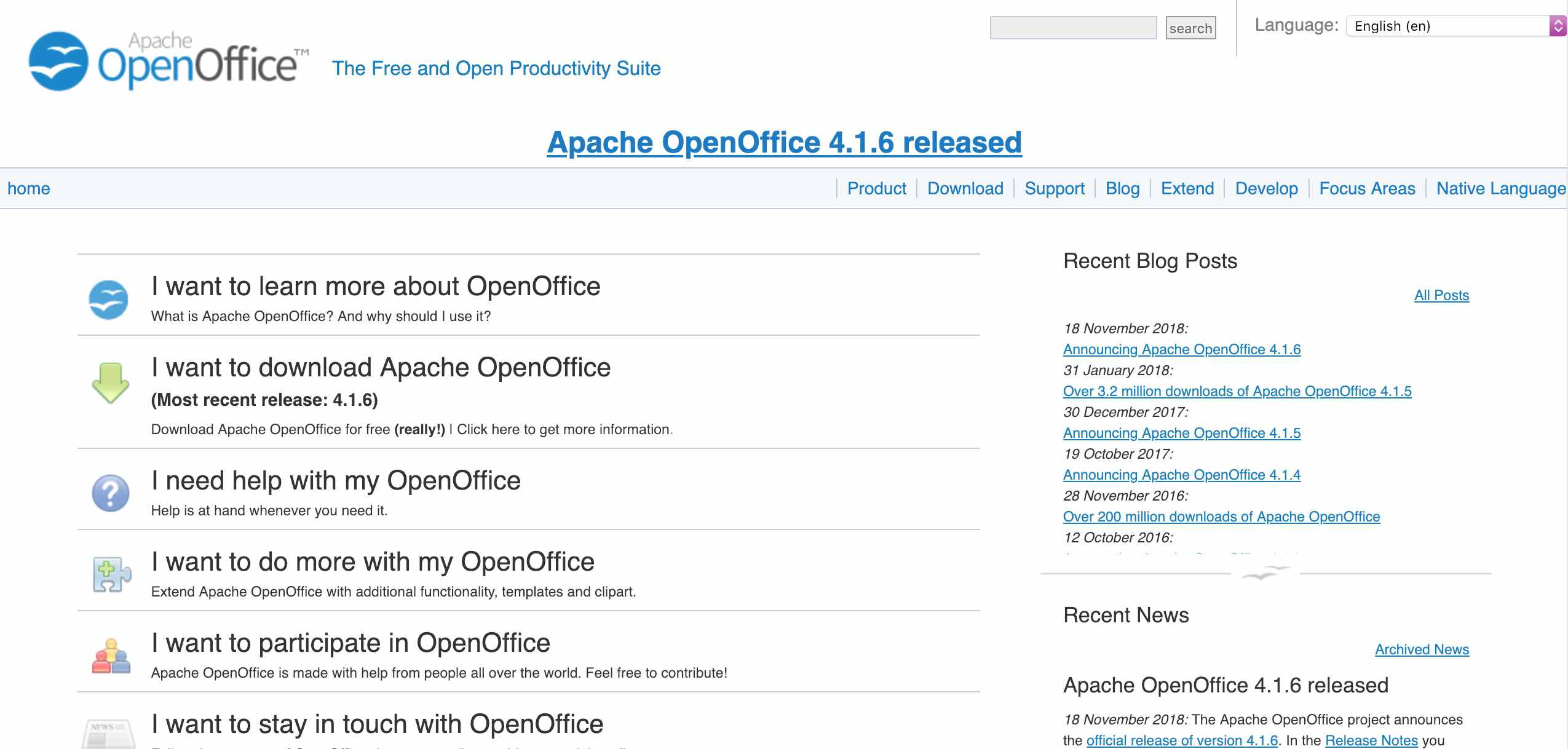Click the 28 November 2016 date
The image size is (1568, 749).
point(1125,496)
